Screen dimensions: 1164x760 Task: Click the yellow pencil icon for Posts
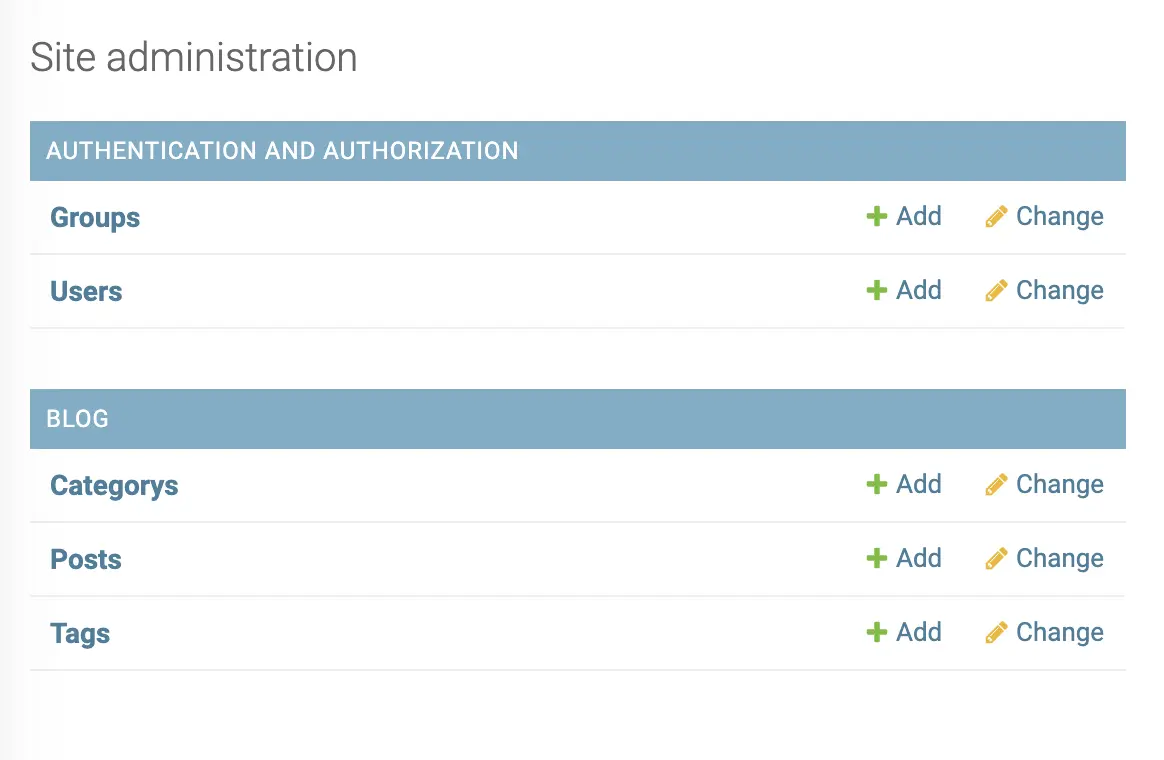click(x=996, y=559)
